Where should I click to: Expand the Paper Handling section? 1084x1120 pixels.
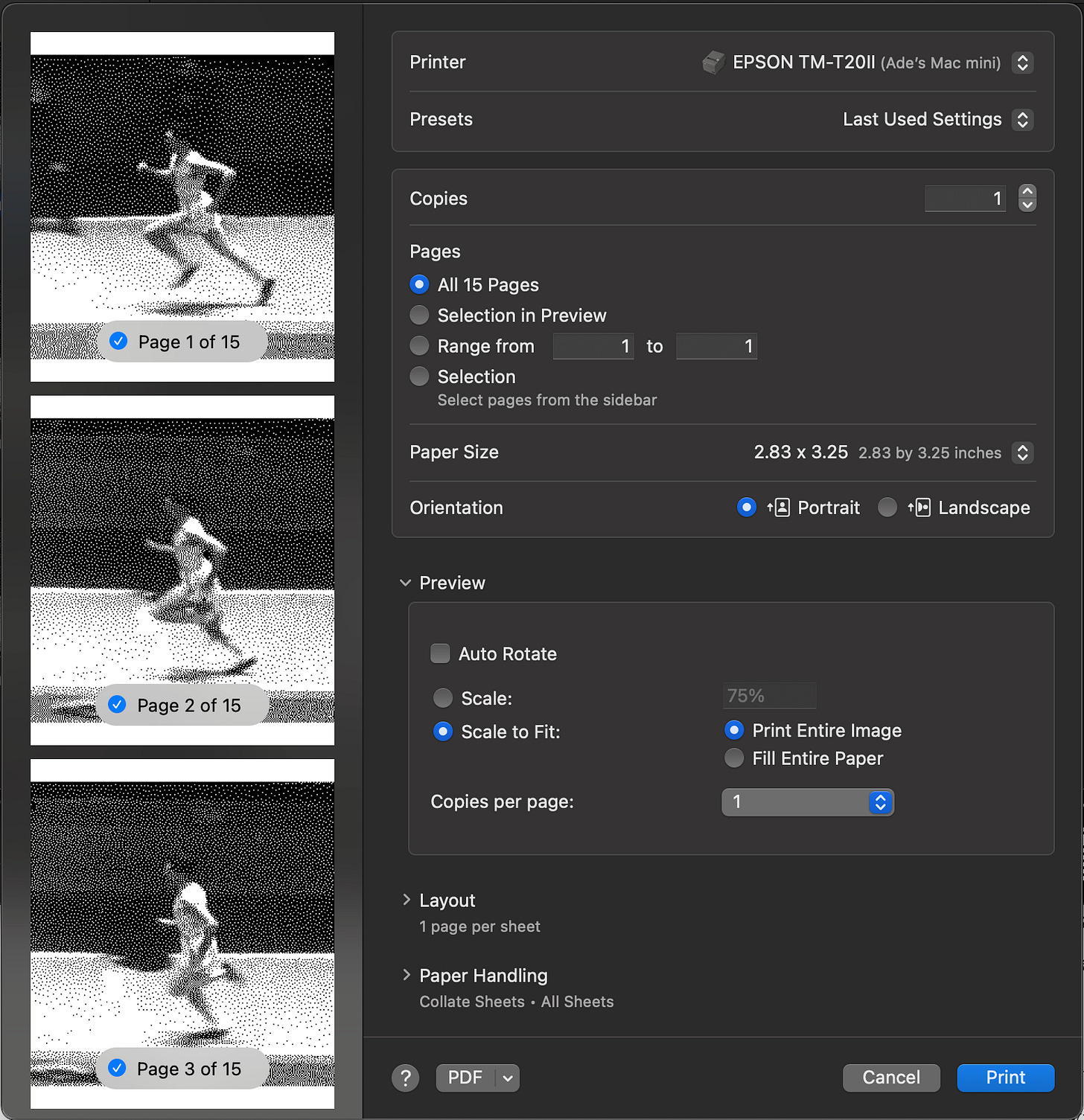(x=406, y=975)
